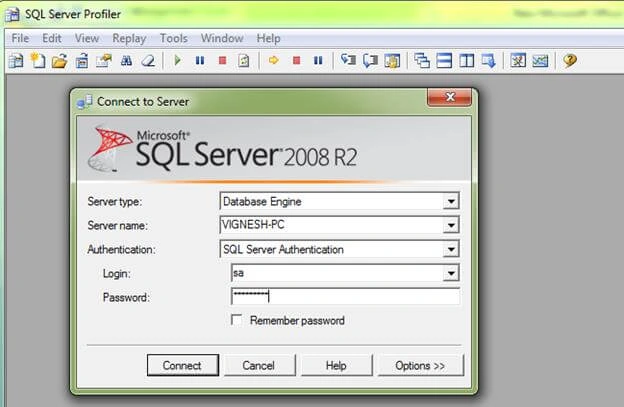The width and height of the screenshot is (624, 407).
Task: Expand the Authentication dropdown arrow
Action: click(x=451, y=249)
